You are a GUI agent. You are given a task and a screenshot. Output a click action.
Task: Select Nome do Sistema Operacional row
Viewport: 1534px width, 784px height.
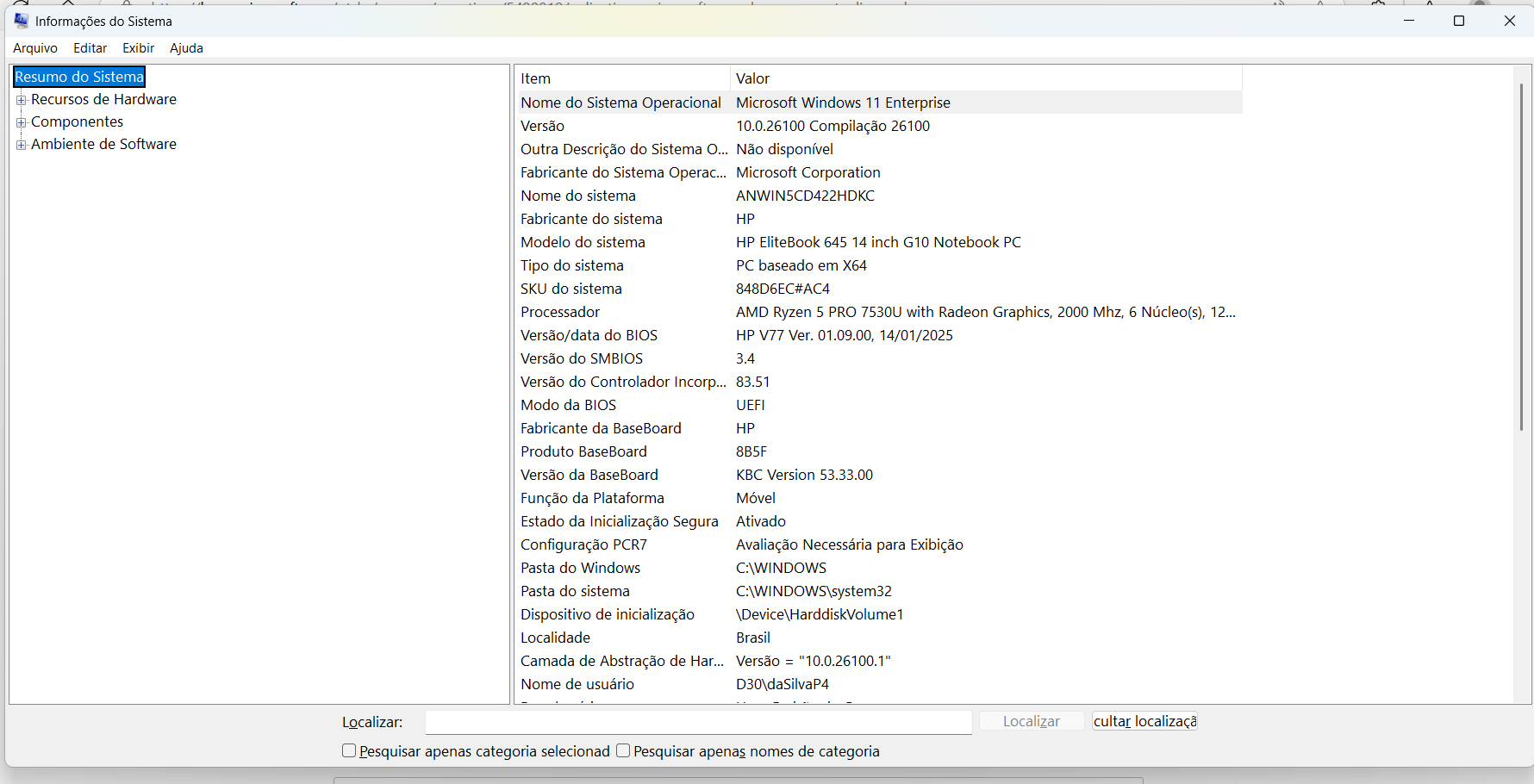click(x=880, y=103)
